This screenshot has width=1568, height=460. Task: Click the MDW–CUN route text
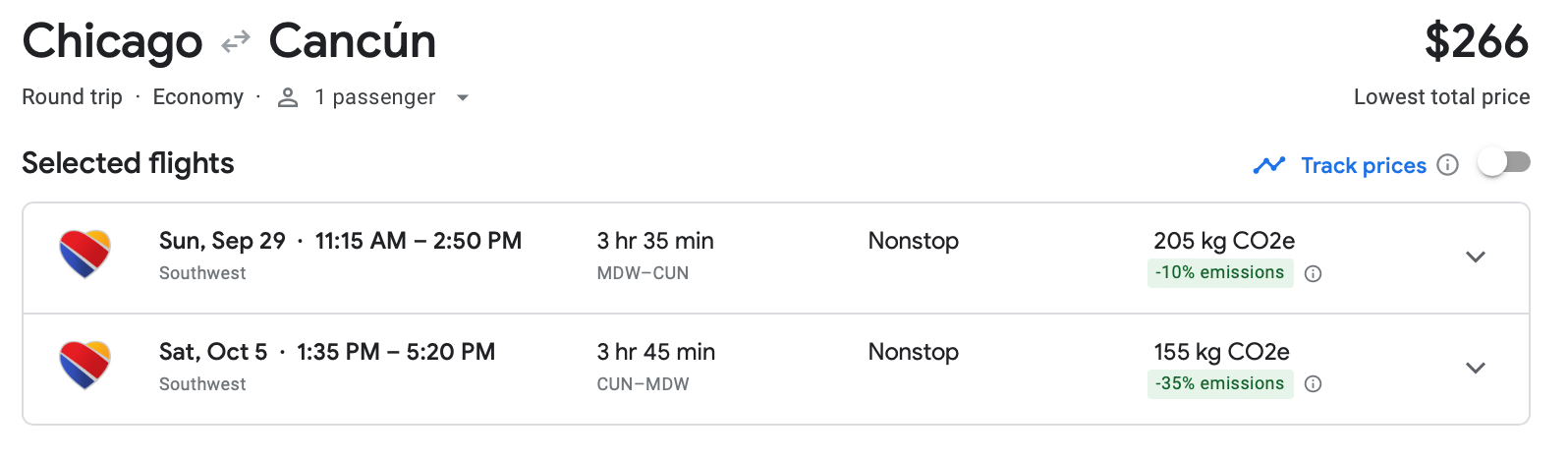643,273
